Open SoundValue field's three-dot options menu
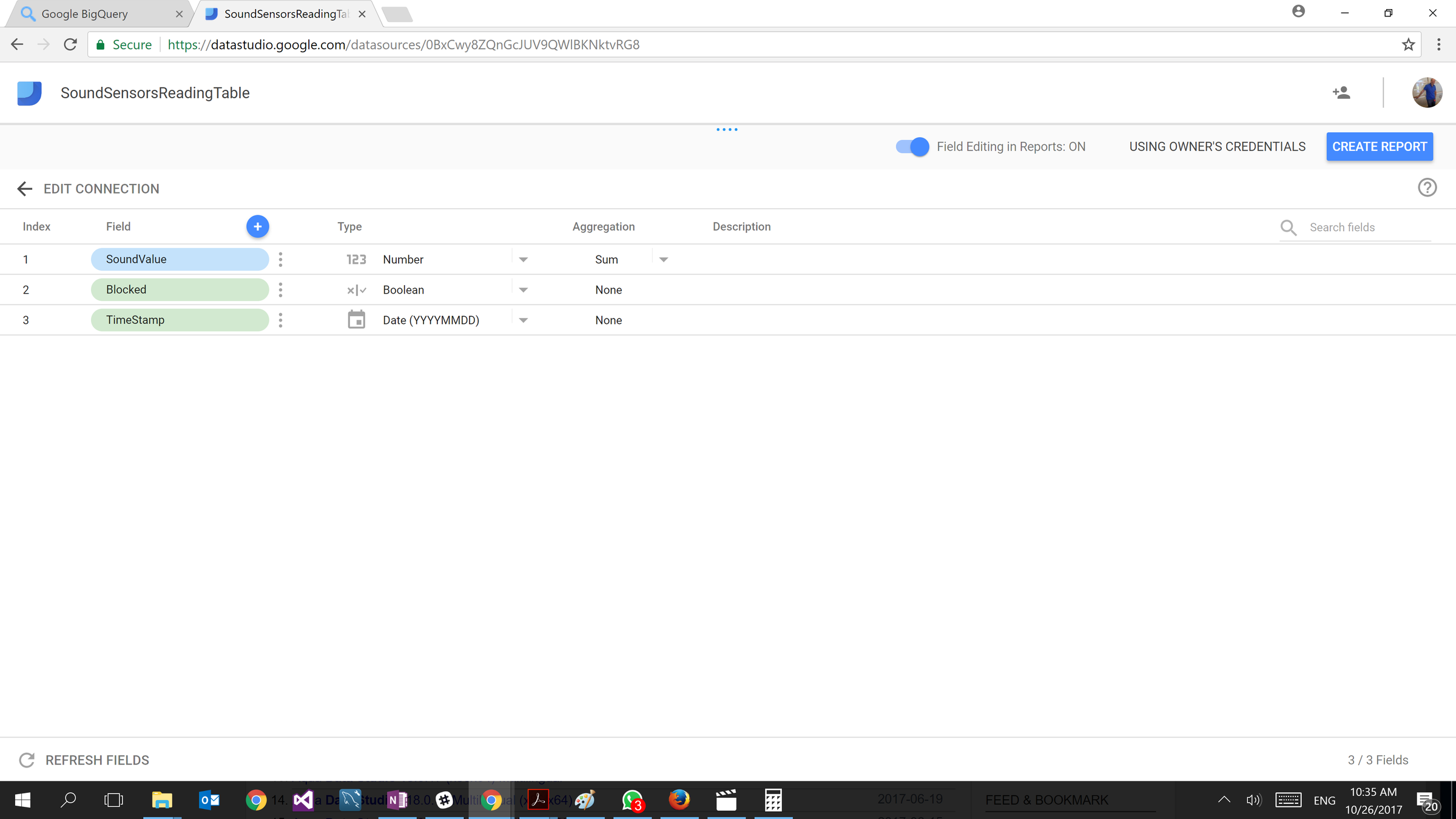Screen dimensions: 1456x819 click(280, 260)
